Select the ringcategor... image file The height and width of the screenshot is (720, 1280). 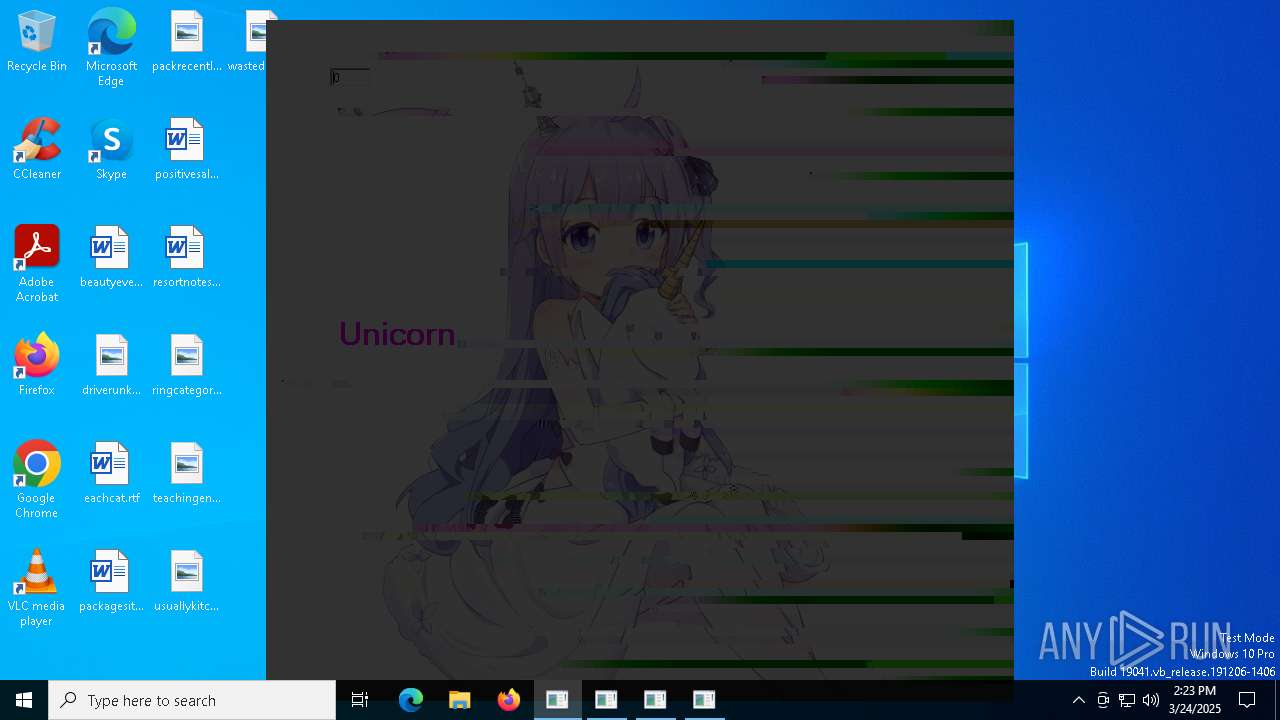(x=186, y=366)
